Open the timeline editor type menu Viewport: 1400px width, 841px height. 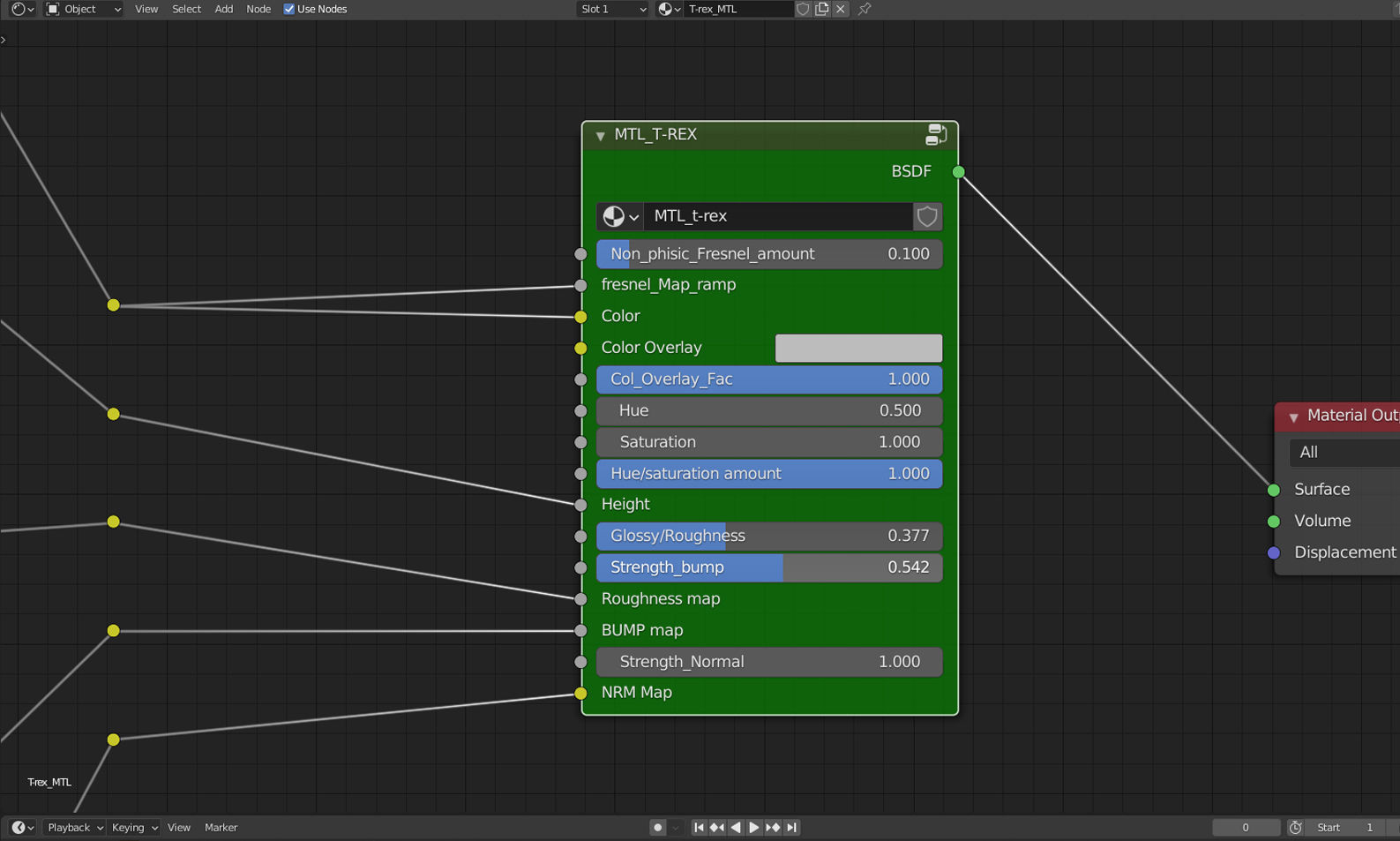coord(22,828)
